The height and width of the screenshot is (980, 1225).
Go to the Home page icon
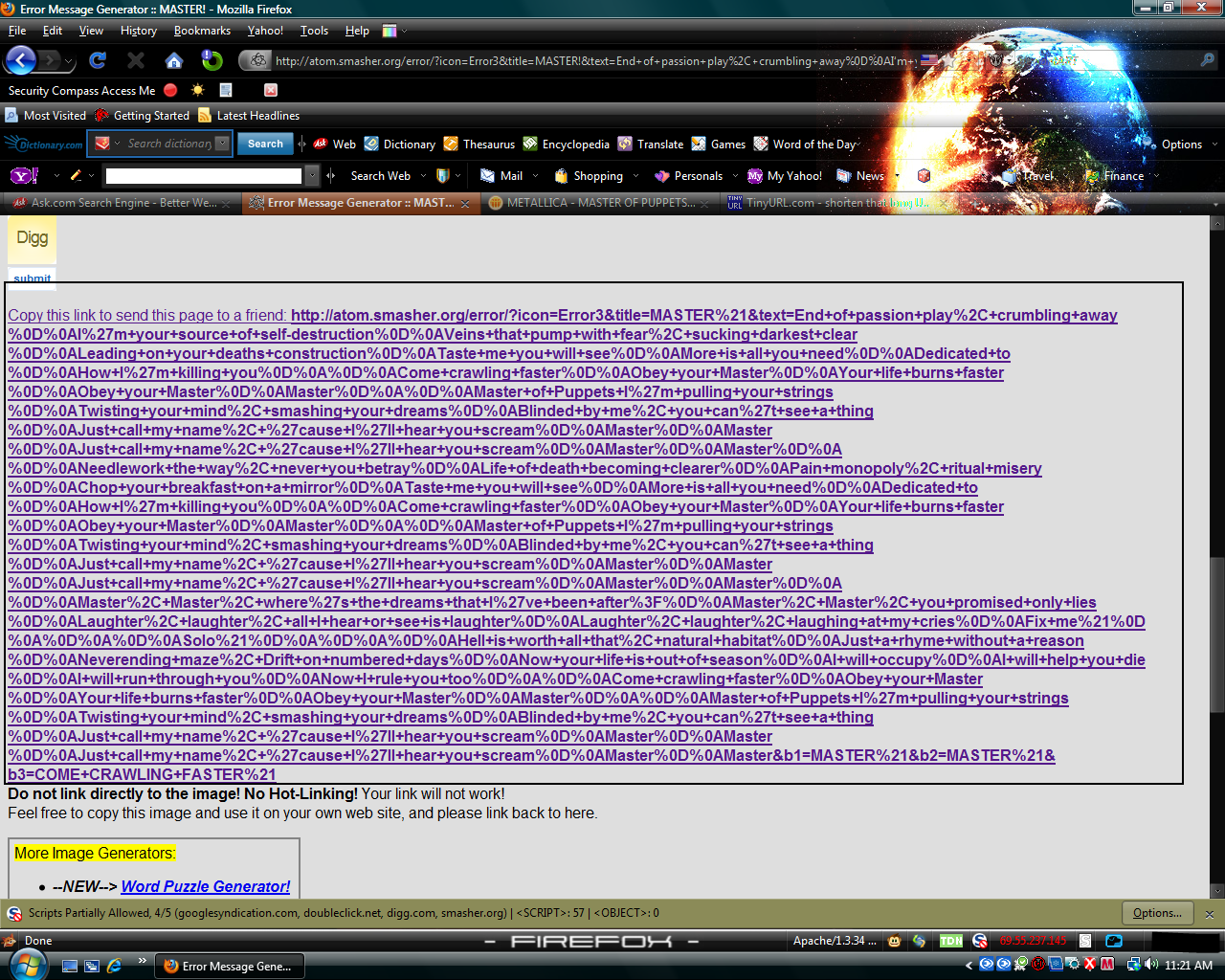(174, 60)
